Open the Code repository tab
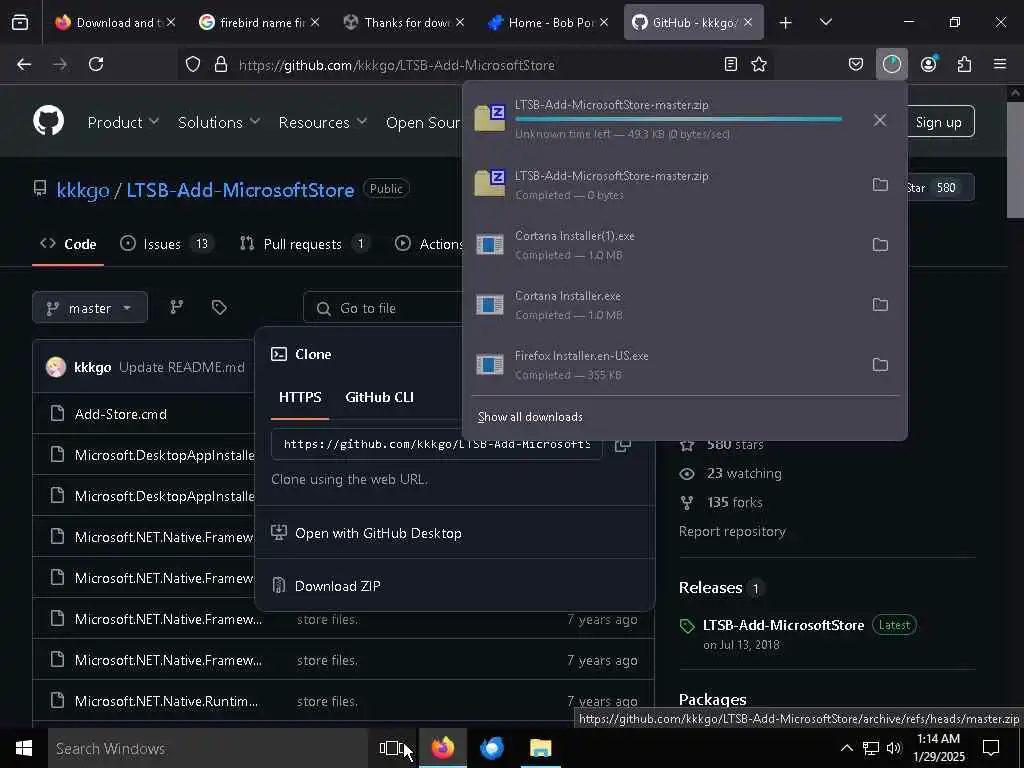 (68, 244)
